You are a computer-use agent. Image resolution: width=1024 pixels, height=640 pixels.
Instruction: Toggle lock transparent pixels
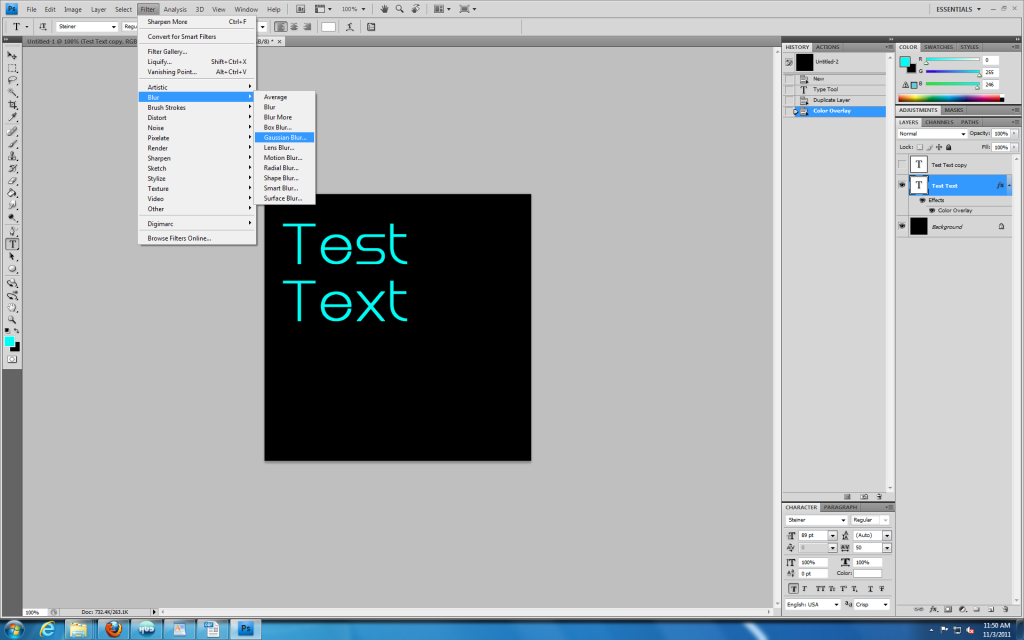(920, 147)
